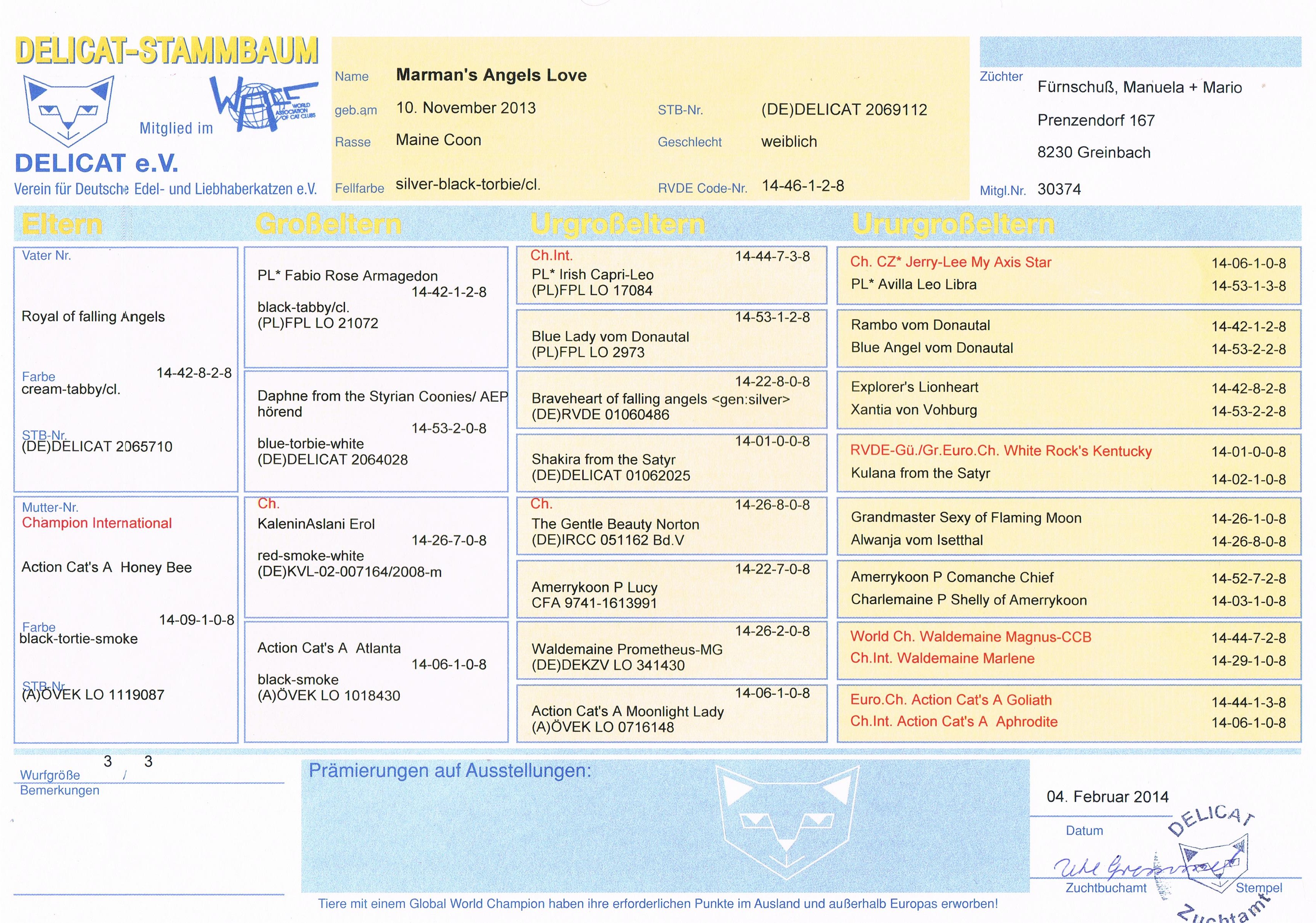Click Ch.Int. Waldemaine Marlene
The height and width of the screenshot is (923, 1316).
(942, 658)
